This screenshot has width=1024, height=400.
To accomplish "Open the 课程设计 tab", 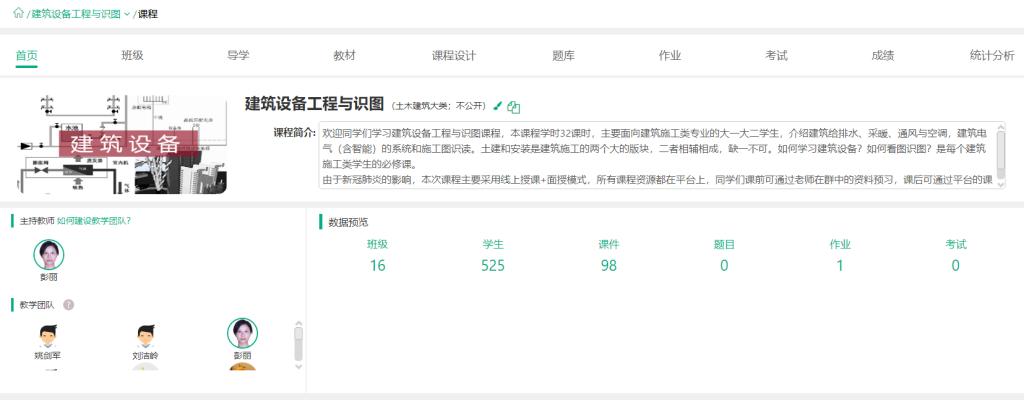I will pos(454,56).
